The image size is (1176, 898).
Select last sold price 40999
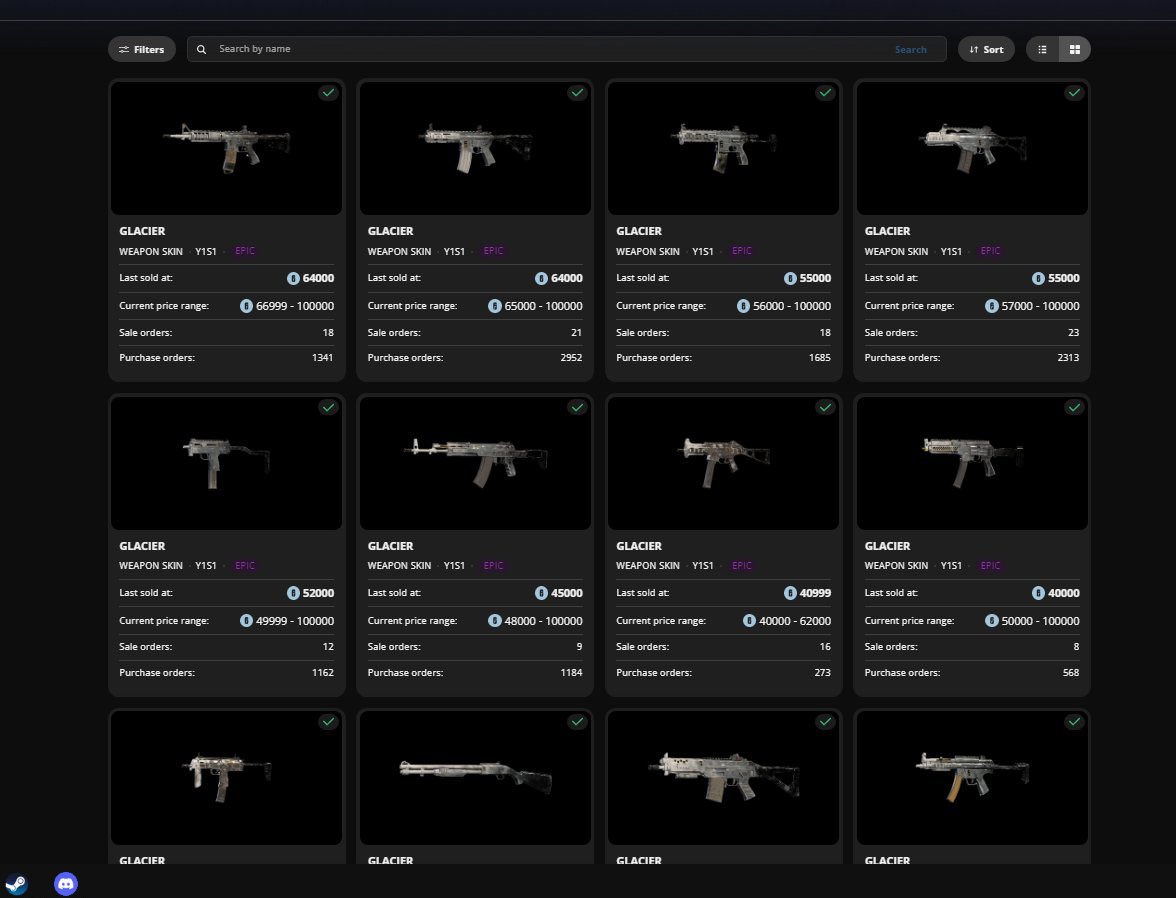pyautogui.click(x=815, y=593)
